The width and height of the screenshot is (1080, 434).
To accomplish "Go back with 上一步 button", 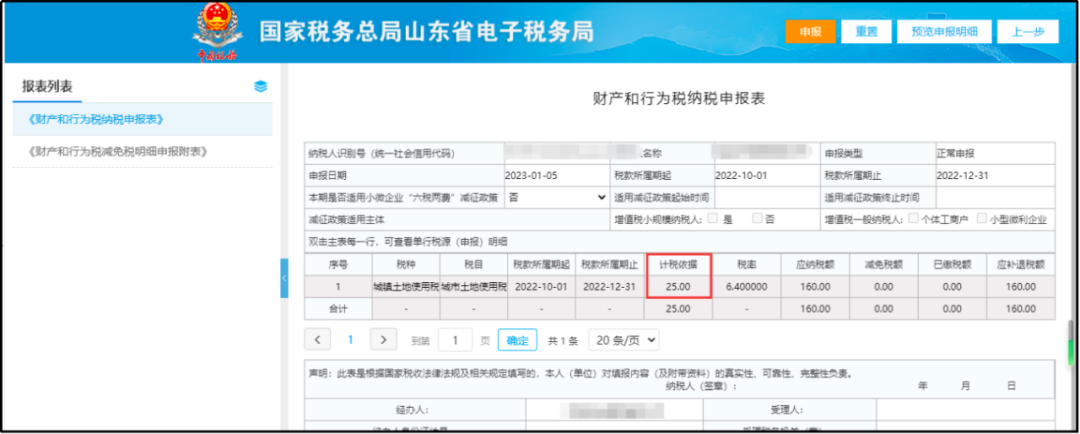I will click(x=1028, y=32).
